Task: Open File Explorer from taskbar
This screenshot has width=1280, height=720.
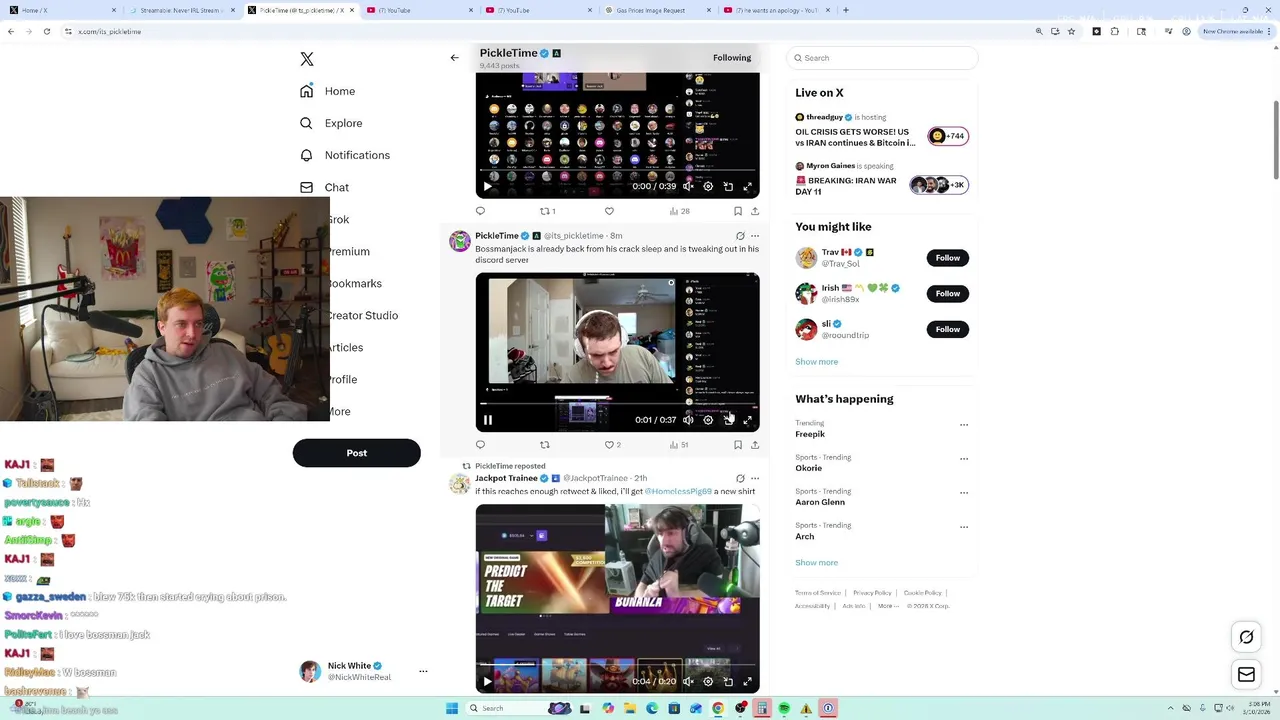Action: click(x=630, y=708)
